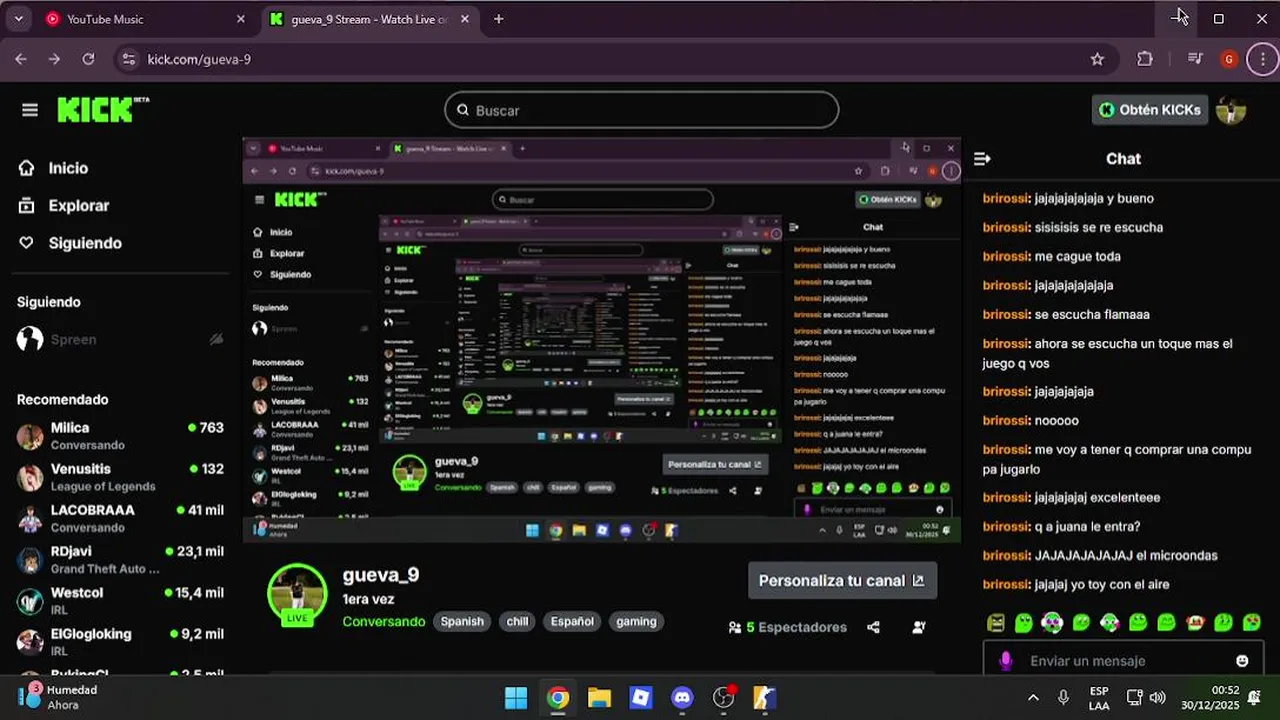This screenshot has width=1280, height=720.
Task: Click the moderator tools user icon
Action: click(919, 627)
